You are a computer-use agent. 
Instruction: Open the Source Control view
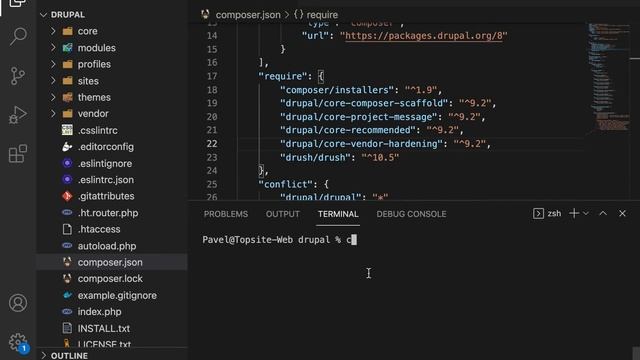tap(18, 76)
